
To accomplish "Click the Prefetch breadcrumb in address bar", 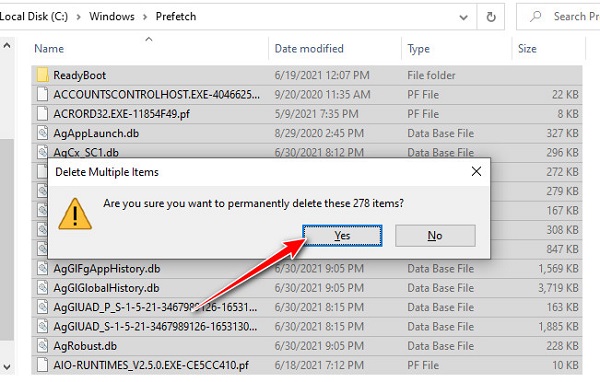I will 176,16.
